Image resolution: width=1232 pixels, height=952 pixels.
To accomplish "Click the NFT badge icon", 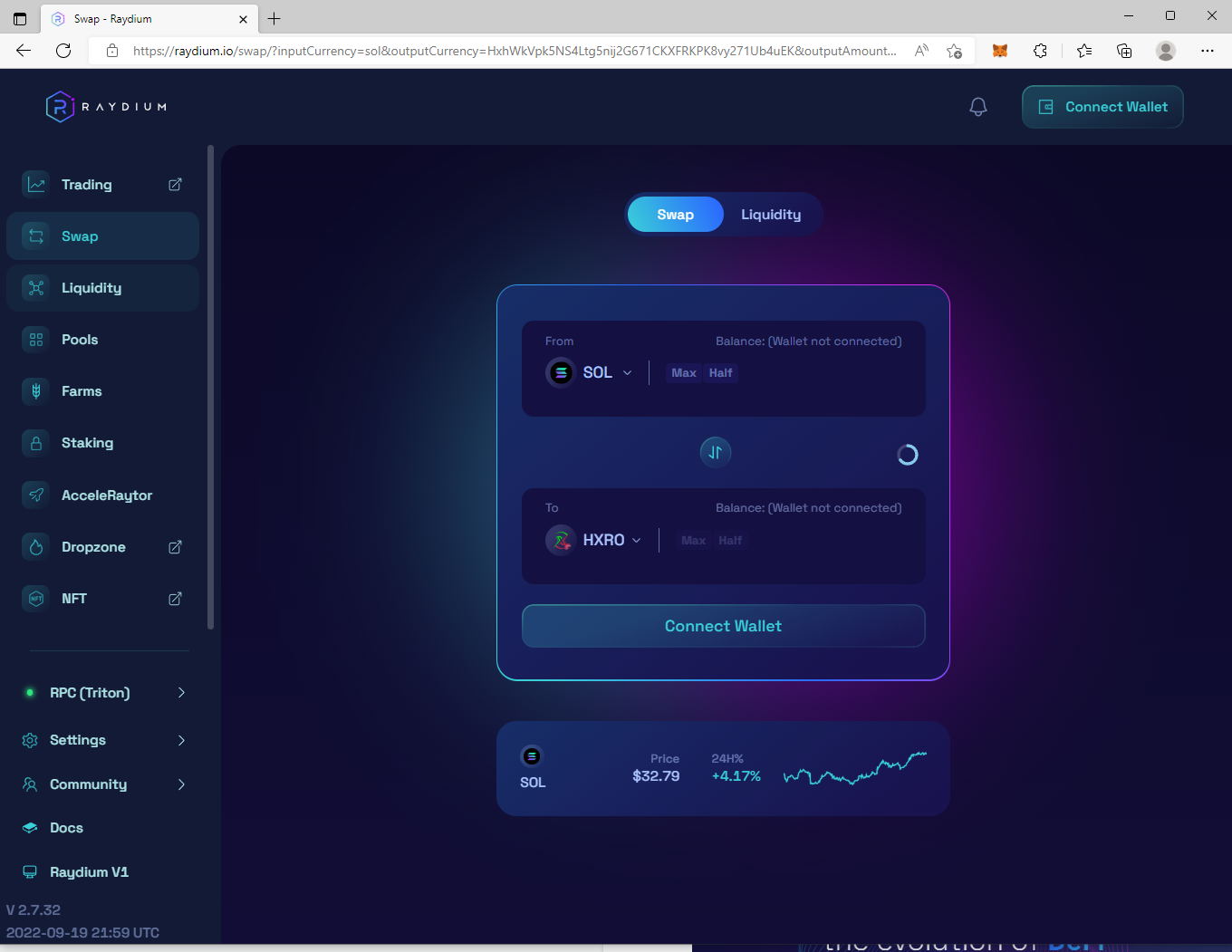I will [36, 599].
